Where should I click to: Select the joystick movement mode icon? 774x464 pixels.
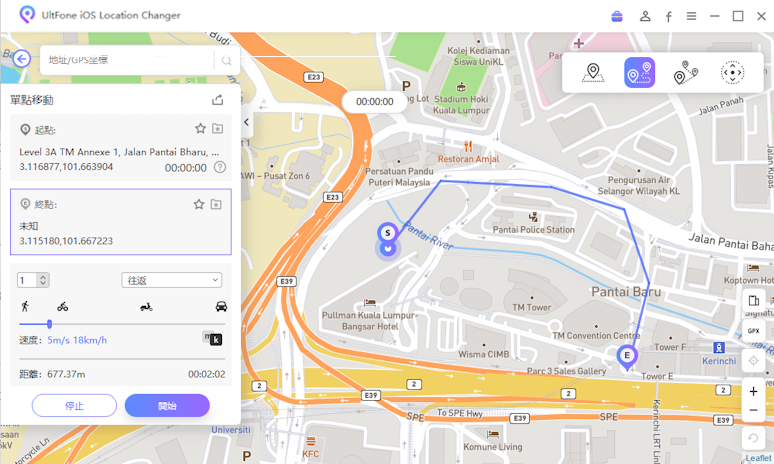pos(732,73)
